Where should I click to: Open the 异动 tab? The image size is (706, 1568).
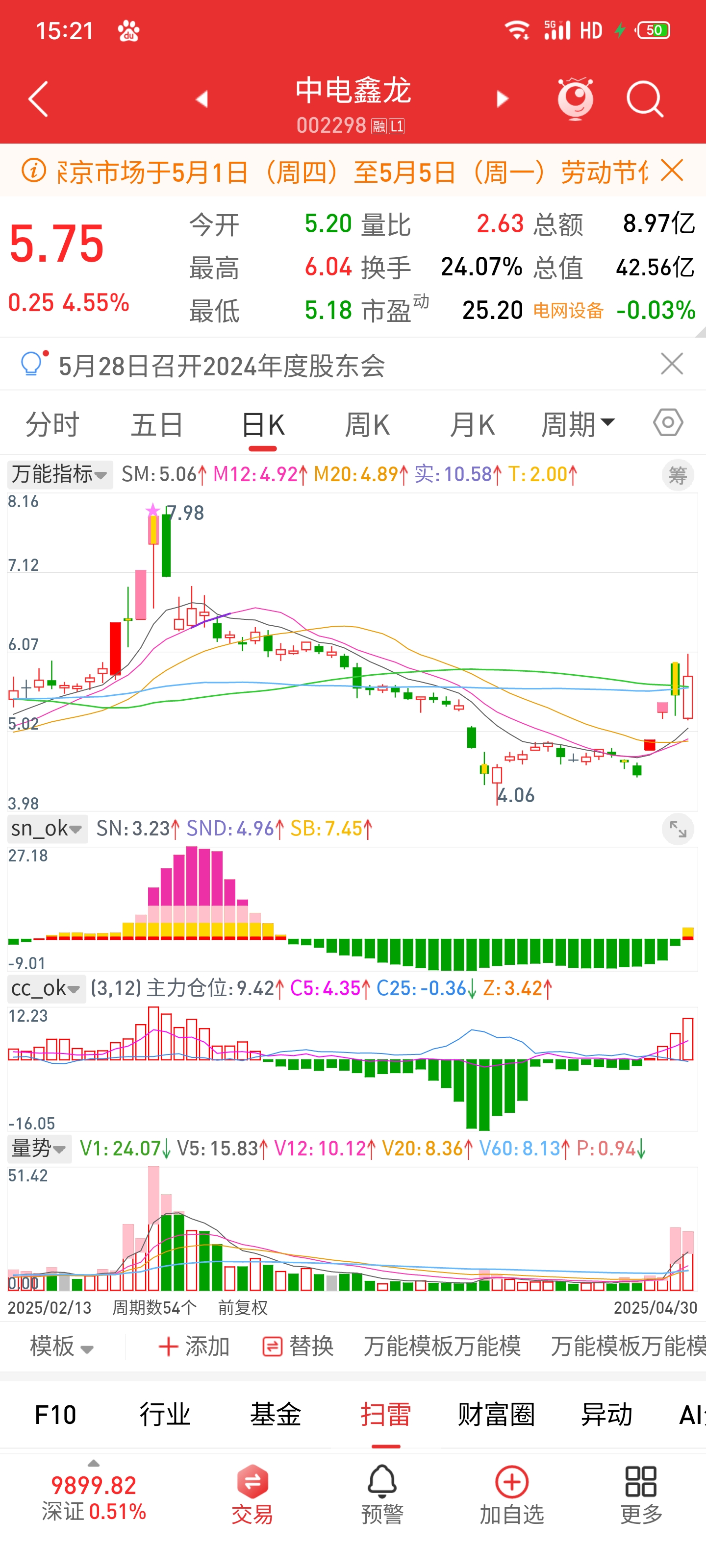(x=606, y=1415)
